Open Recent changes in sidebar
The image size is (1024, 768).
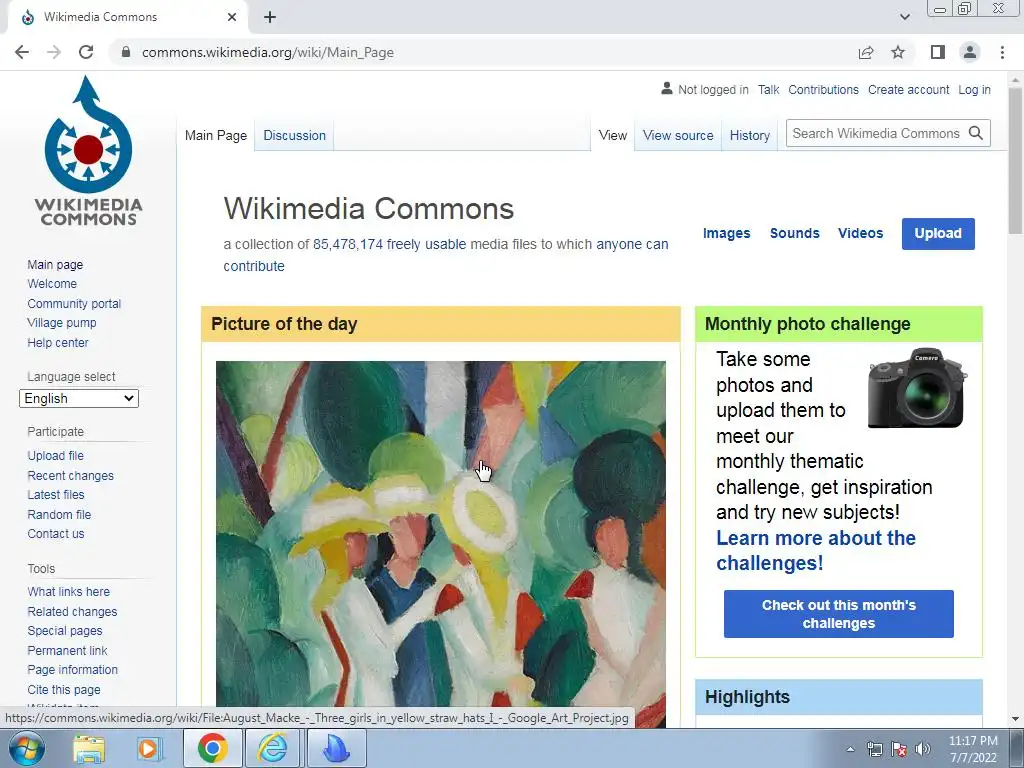click(x=71, y=475)
